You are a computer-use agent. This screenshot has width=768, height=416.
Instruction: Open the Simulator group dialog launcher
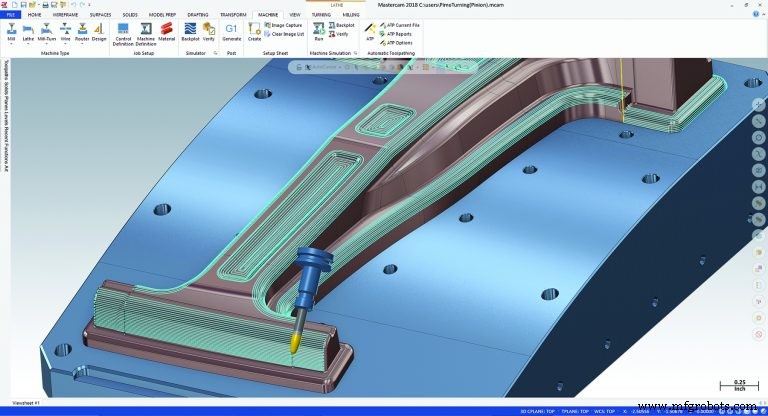pos(216,53)
